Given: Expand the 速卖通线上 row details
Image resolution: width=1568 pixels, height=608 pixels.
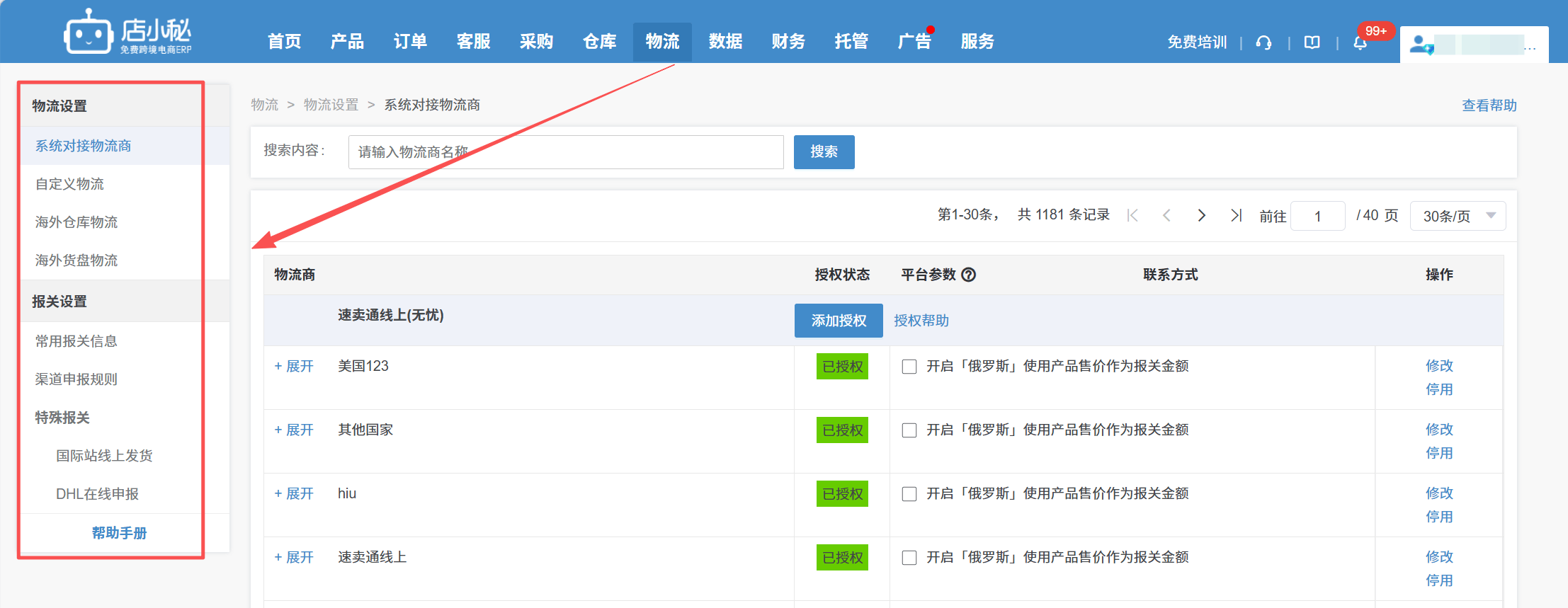Looking at the screenshot, I should 294,557.
